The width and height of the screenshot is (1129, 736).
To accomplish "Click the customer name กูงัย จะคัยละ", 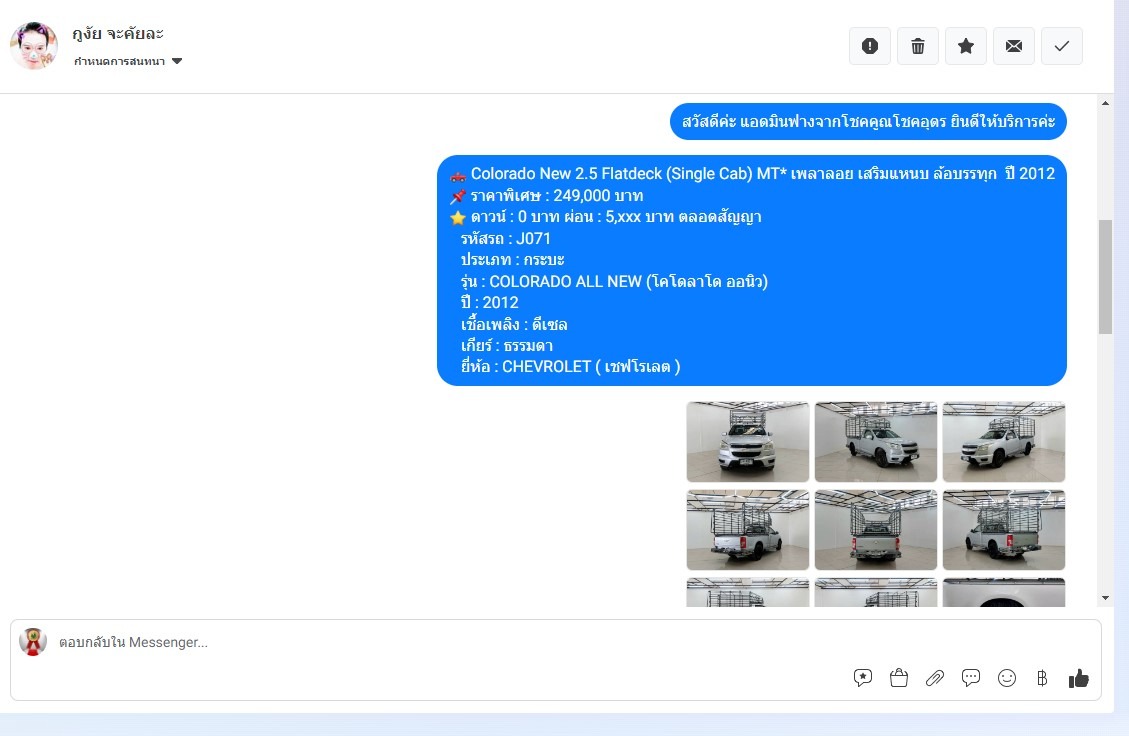I will click(118, 33).
